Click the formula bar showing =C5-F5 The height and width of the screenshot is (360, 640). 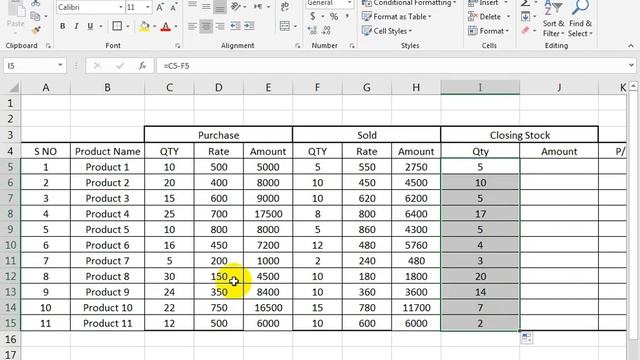pos(391,66)
